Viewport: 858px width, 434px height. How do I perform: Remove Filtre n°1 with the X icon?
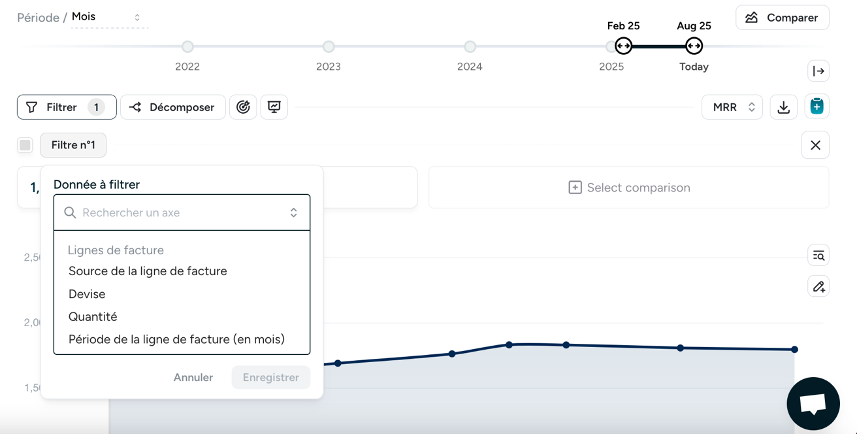pos(815,146)
